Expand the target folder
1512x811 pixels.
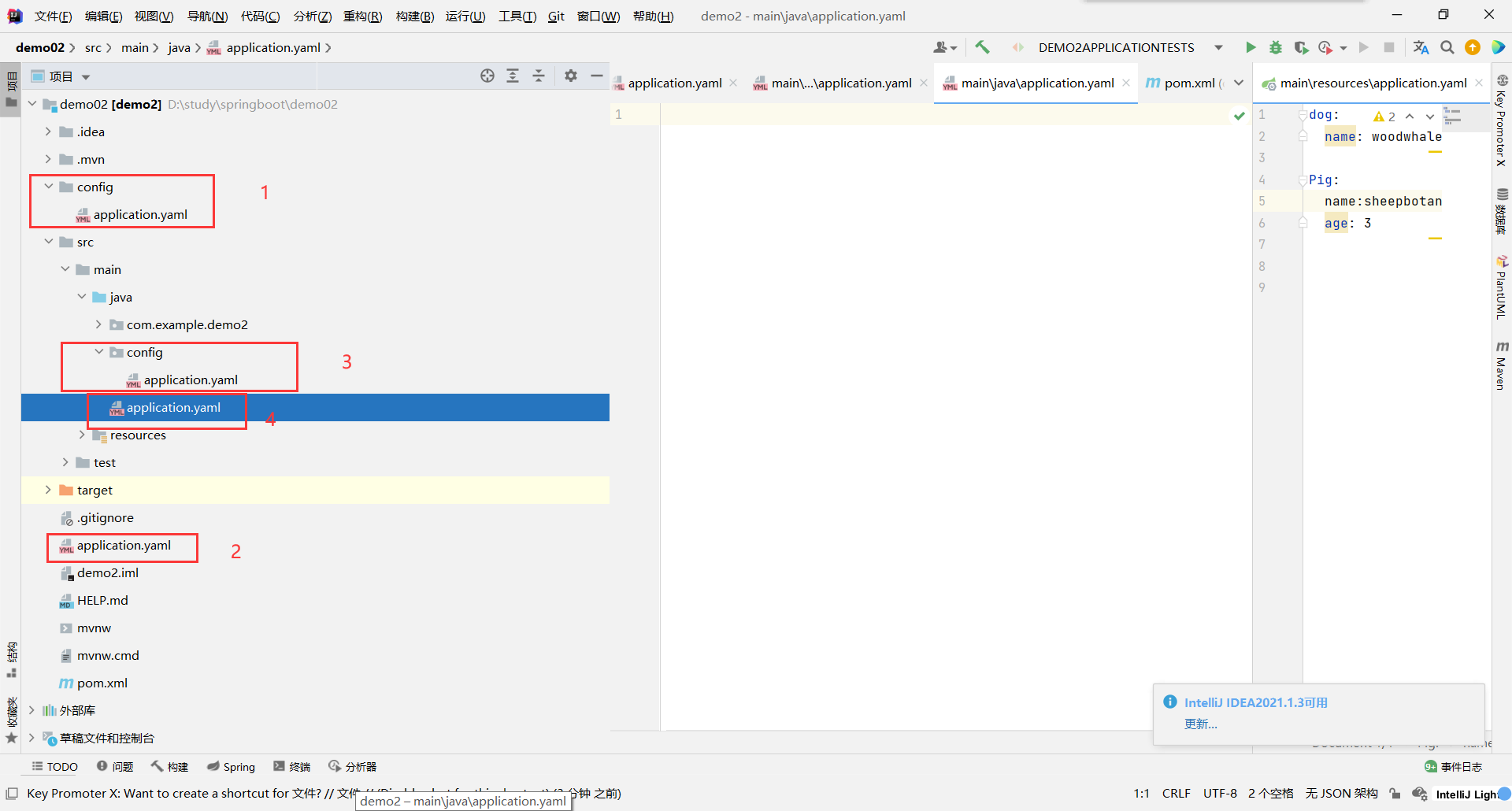[x=49, y=490]
